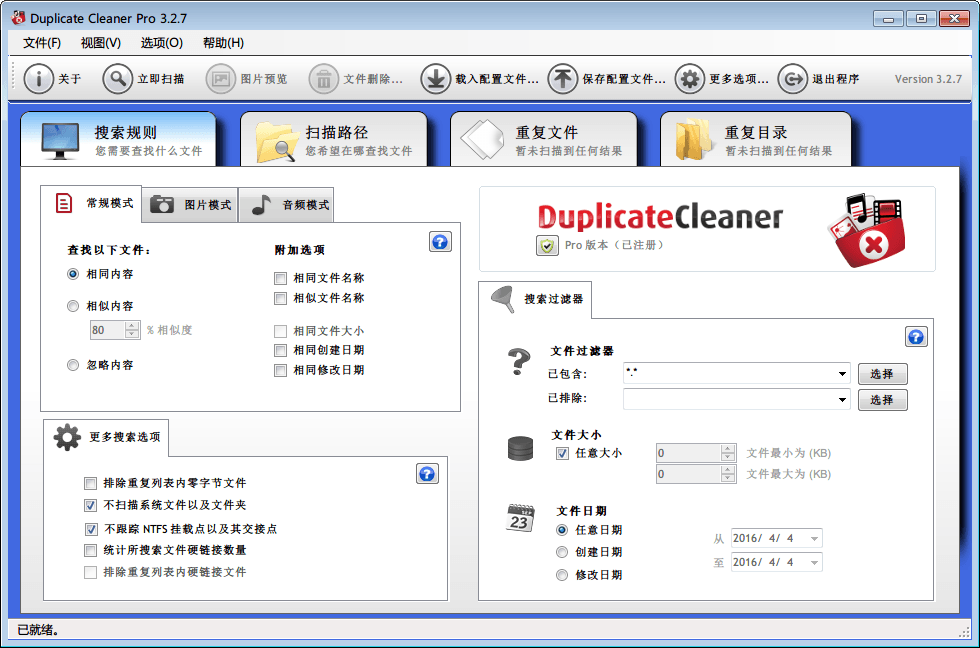Screen dimensions: 980x648
Task: Click the 文件删除 trash icon
Action: tap(324, 79)
